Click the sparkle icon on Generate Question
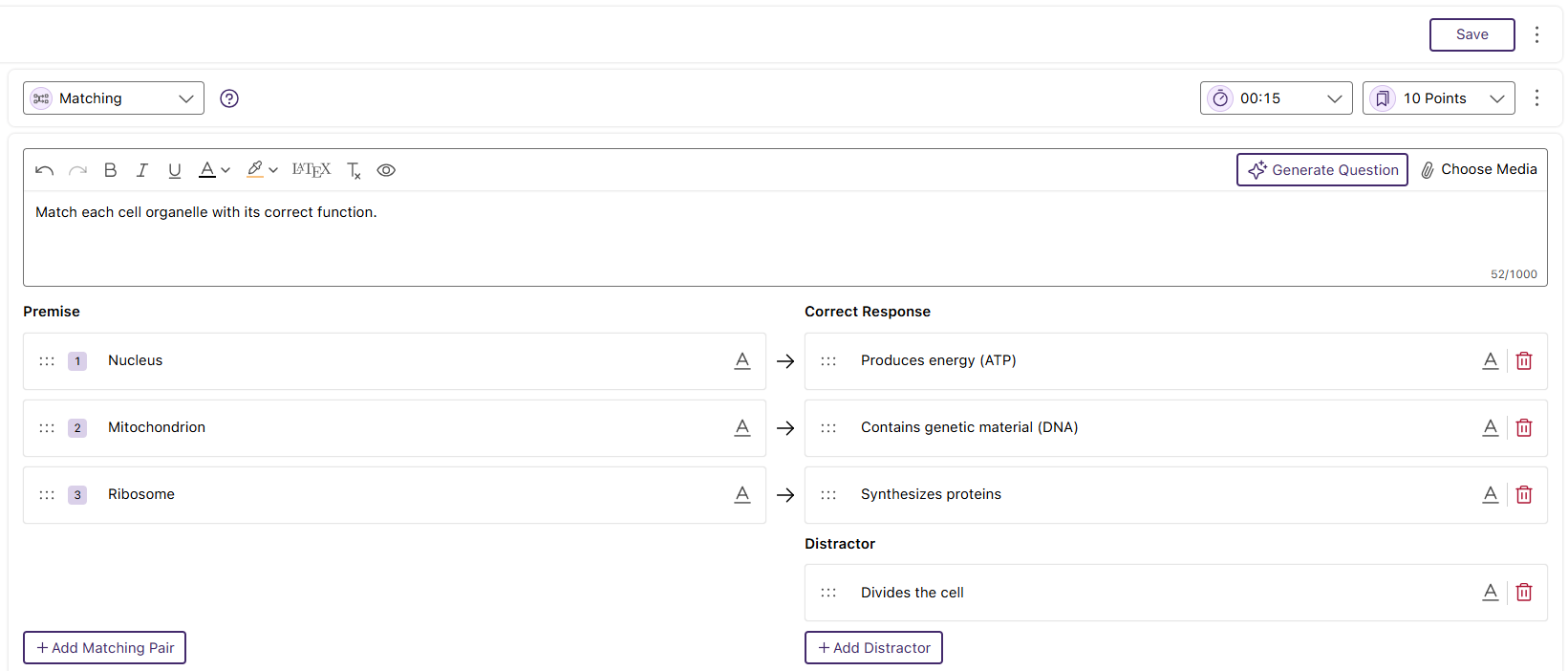 click(x=1257, y=169)
